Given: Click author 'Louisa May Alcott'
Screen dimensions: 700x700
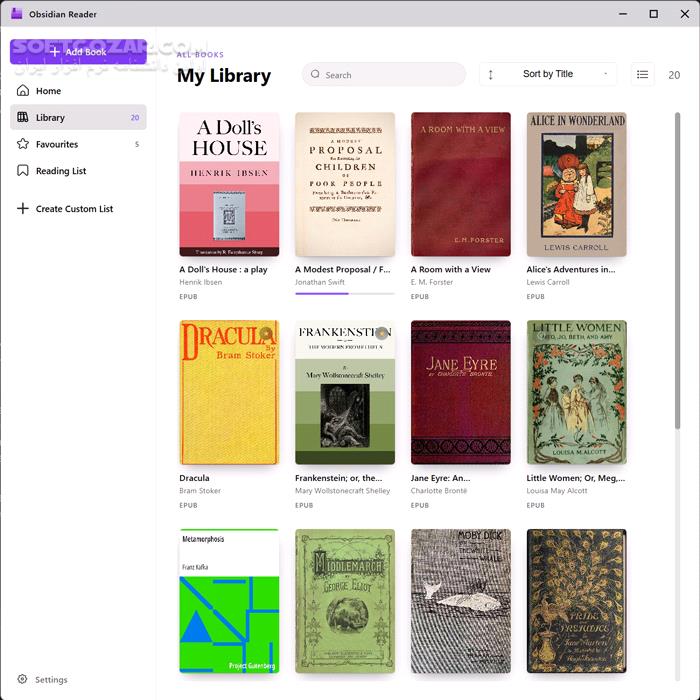Looking at the screenshot, I should [x=557, y=491].
